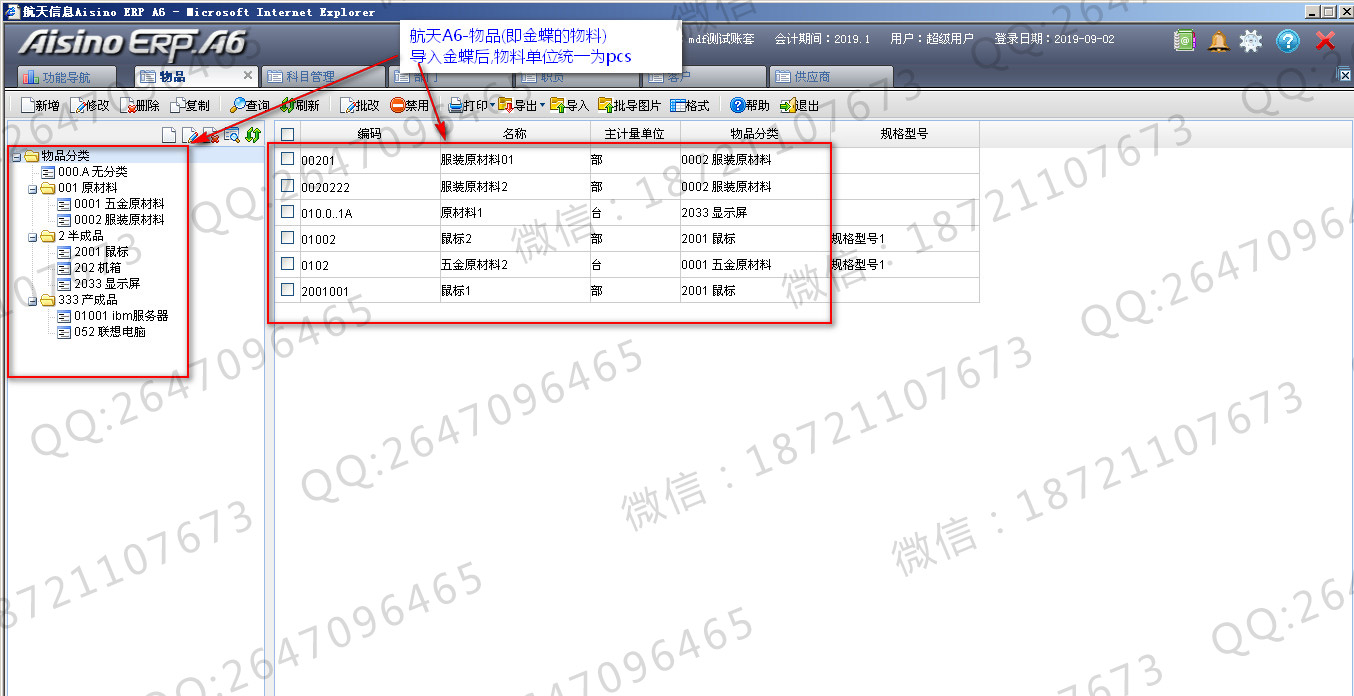The width and height of the screenshot is (1354, 696).
Task: Collapse the 333 产成品 category node
Action: coord(32,300)
